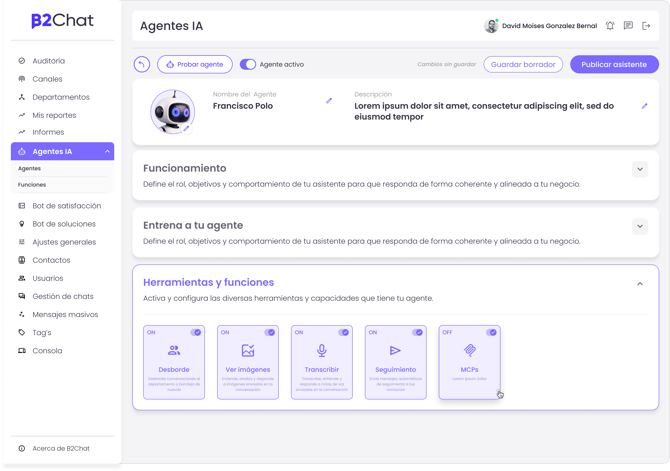This screenshot has width=670, height=471.
Task: Enable the MCPs tool switch
Action: [x=491, y=332]
